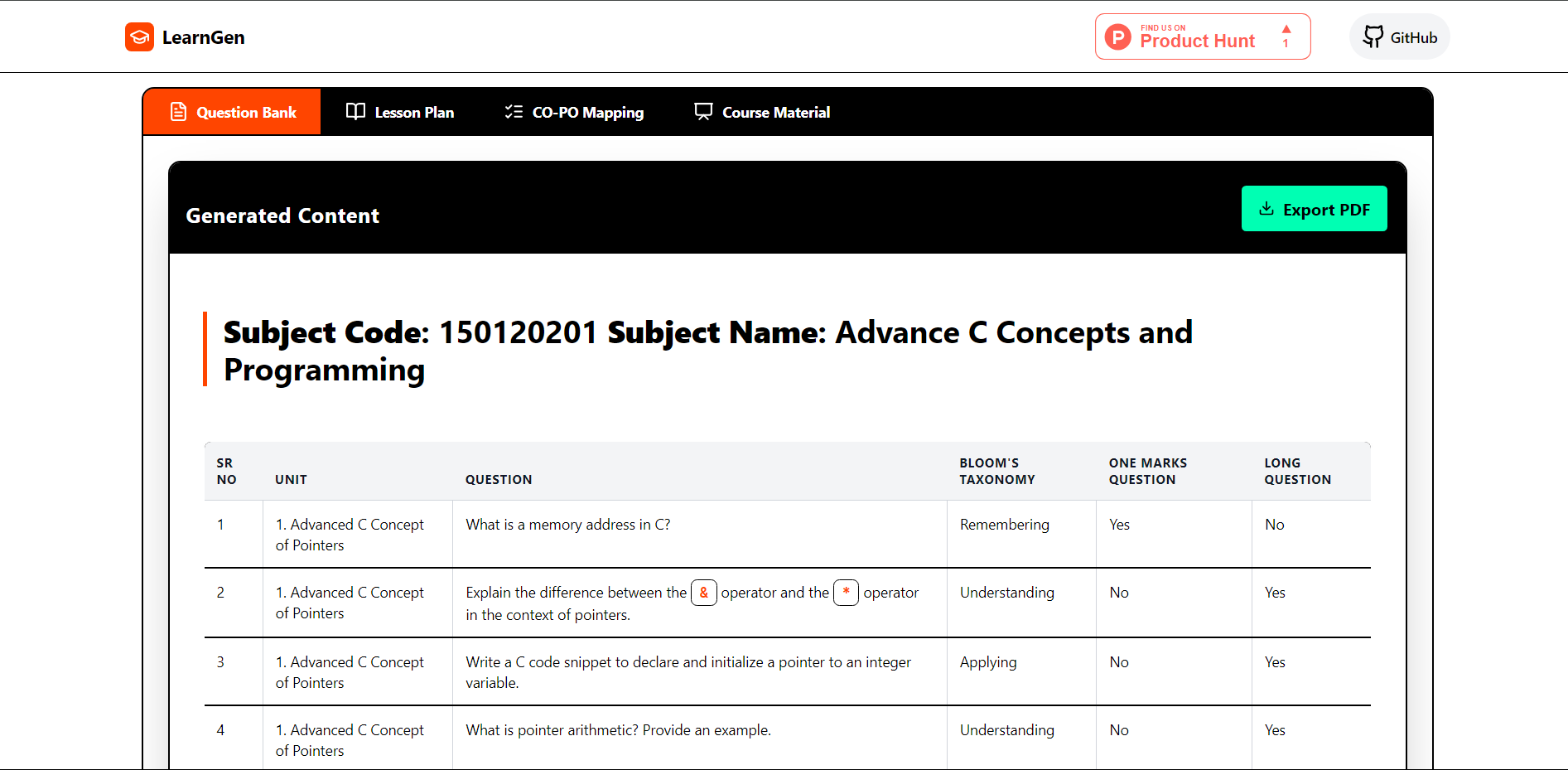The image size is (1568, 770).
Task: Click the LearnGen graduation cap logo icon
Action: (x=139, y=37)
